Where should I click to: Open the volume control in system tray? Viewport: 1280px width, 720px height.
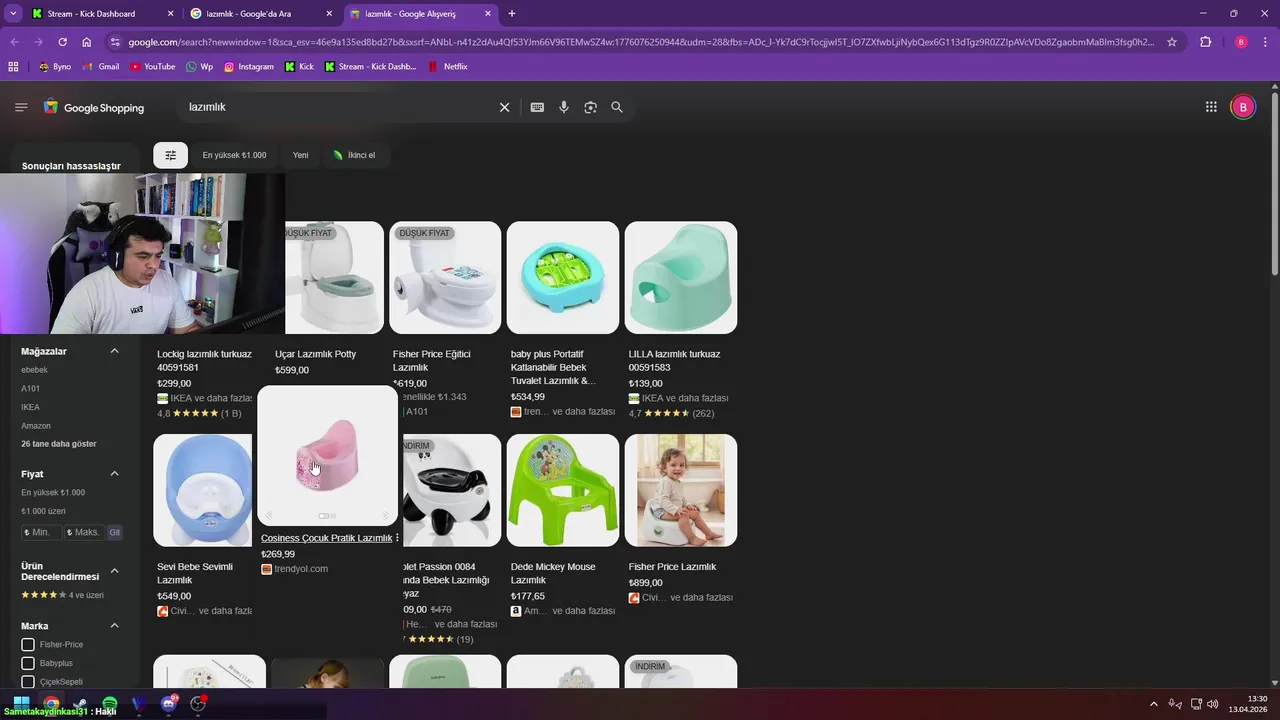[1213, 704]
